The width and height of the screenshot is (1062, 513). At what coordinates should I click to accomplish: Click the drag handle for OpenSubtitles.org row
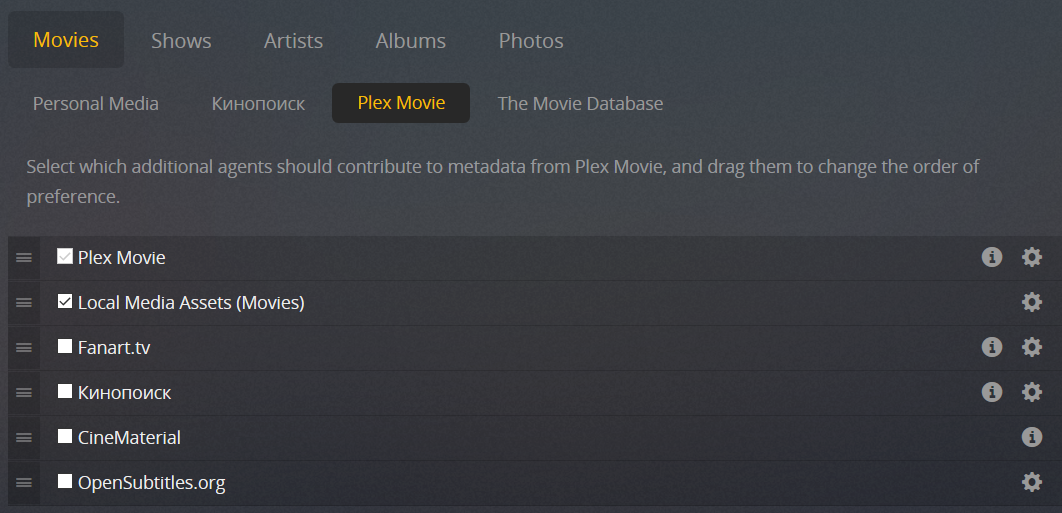[x=24, y=482]
